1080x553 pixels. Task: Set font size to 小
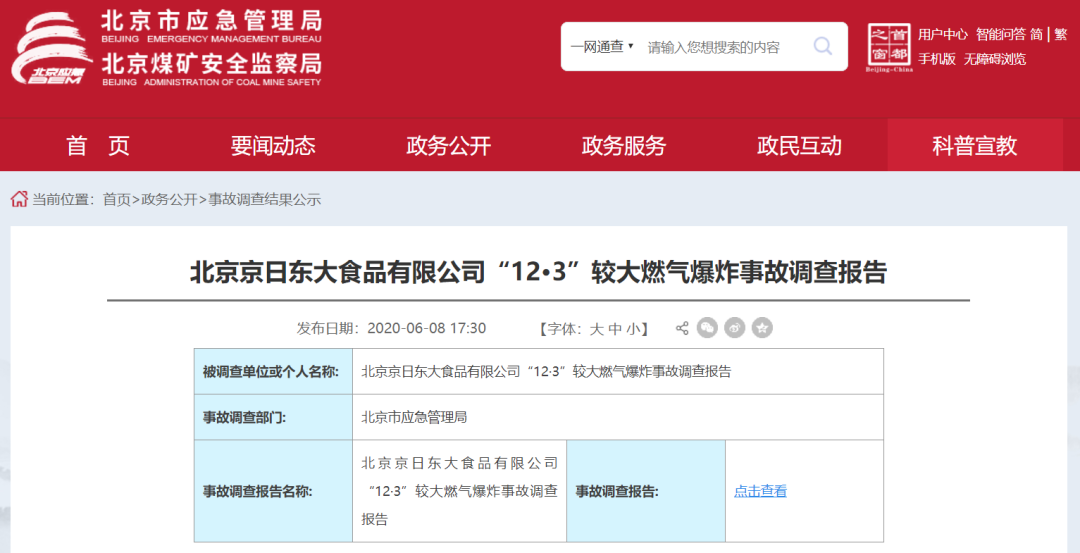click(634, 328)
